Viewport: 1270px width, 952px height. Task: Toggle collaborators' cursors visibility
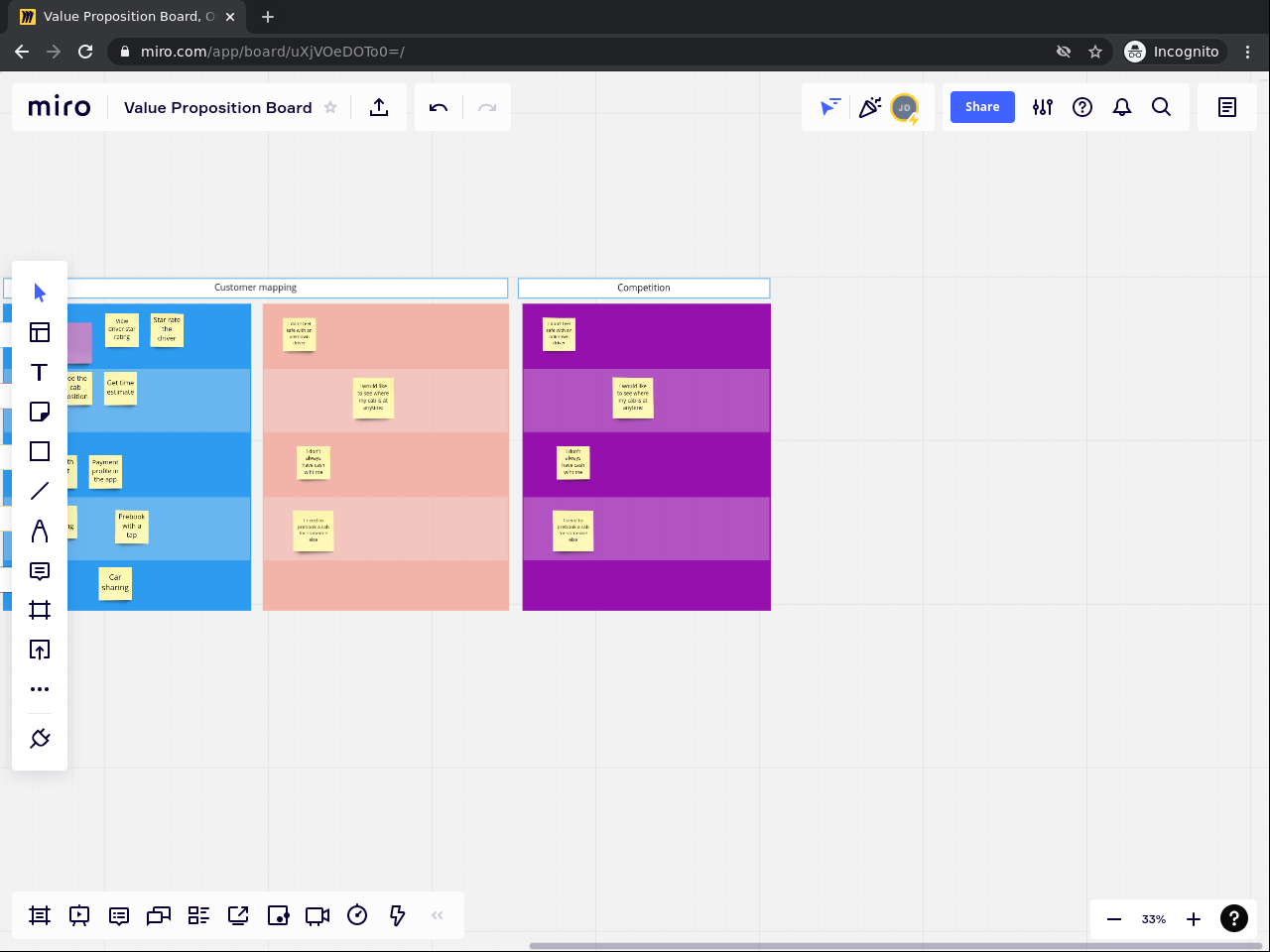(x=830, y=107)
